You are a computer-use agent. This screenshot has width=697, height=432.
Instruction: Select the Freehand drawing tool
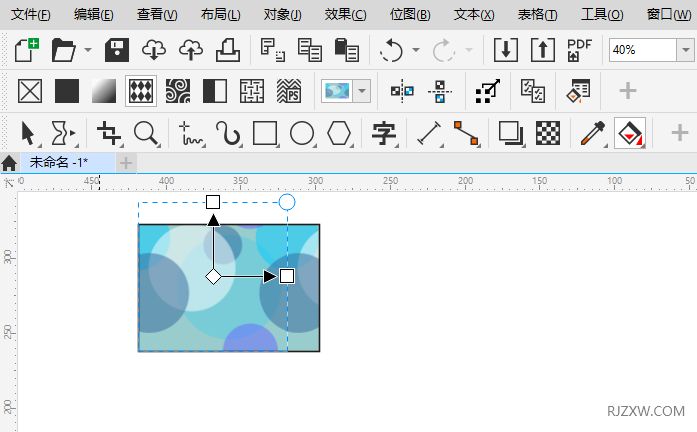(192, 133)
